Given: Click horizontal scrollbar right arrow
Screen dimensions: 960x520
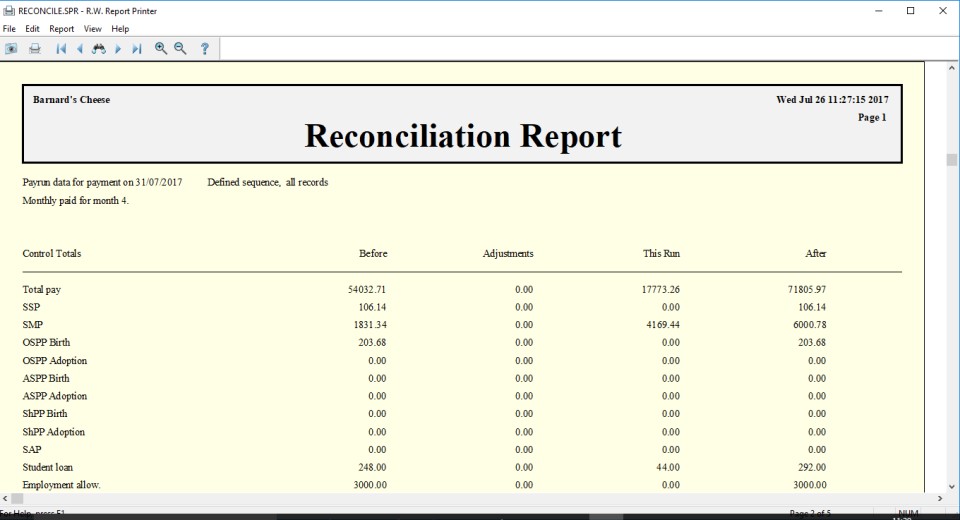Looking at the screenshot, I should [x=939, y=498].
